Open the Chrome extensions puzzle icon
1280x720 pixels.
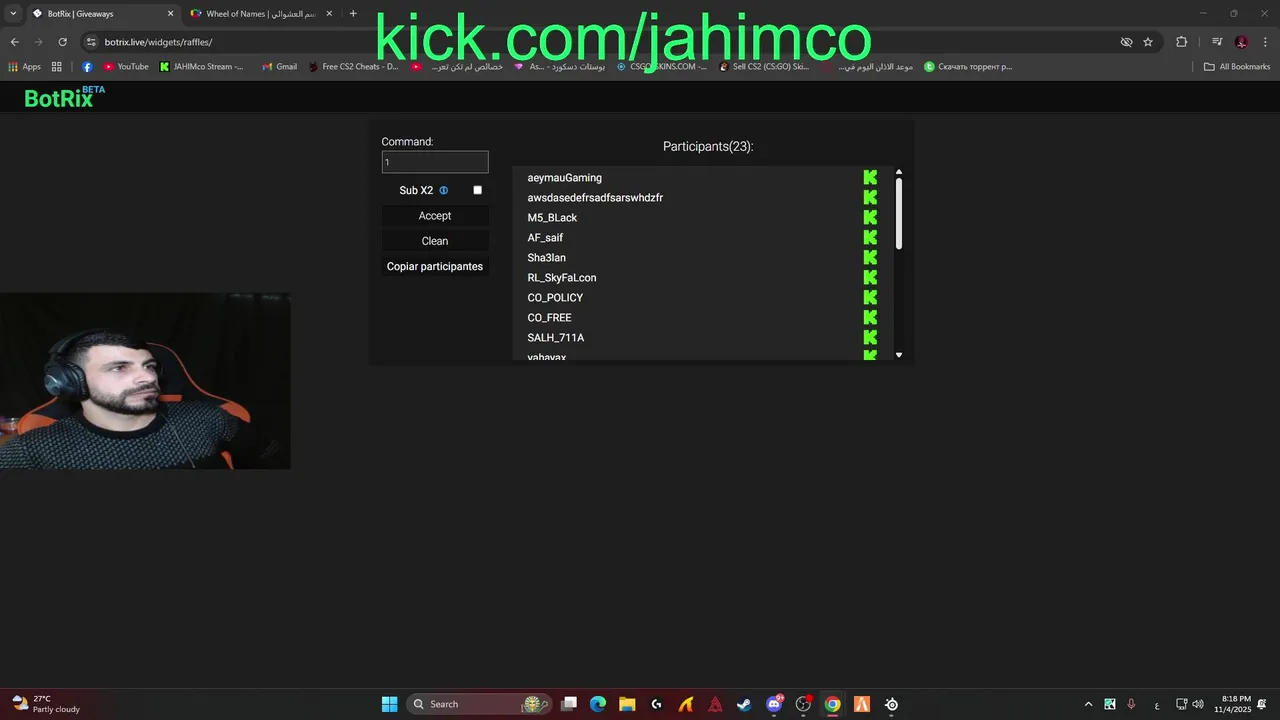tap(1182, 42)
